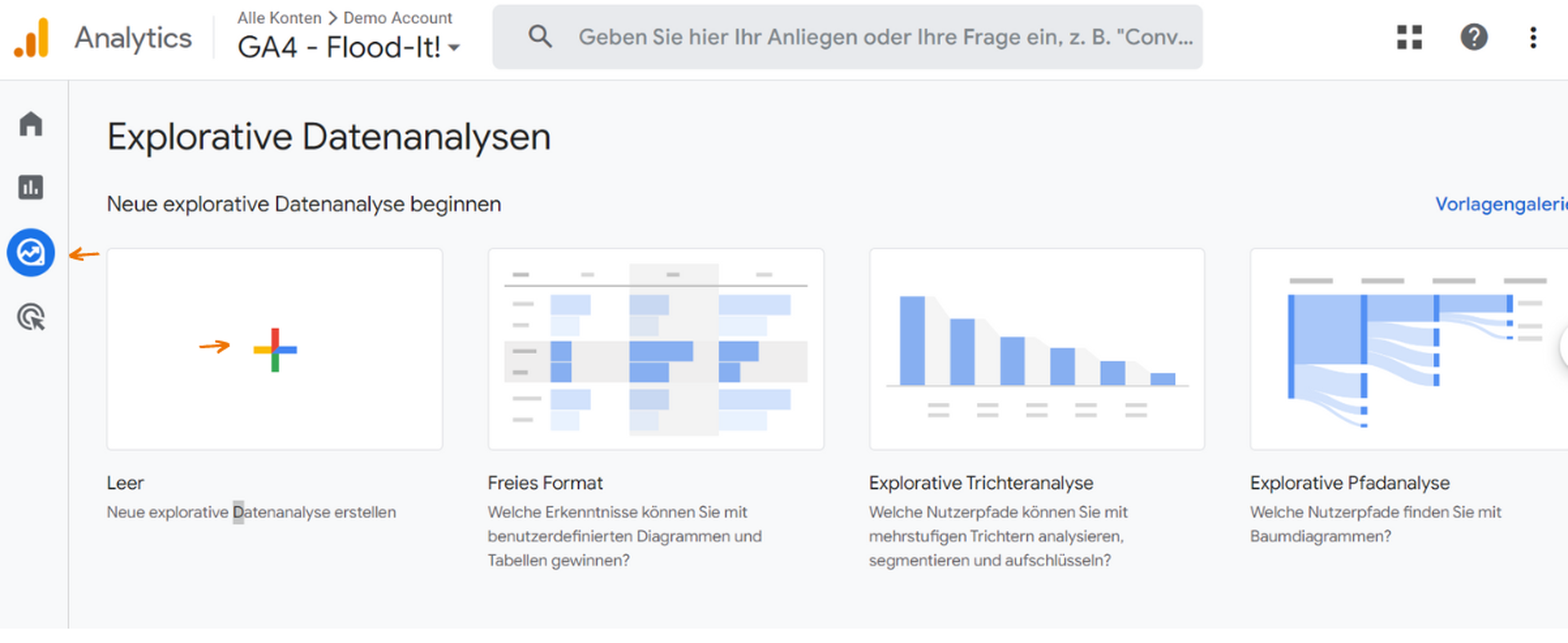Click the Google Analytics logo
This screenshot has height=643, width=1568.
click(31, 38)
